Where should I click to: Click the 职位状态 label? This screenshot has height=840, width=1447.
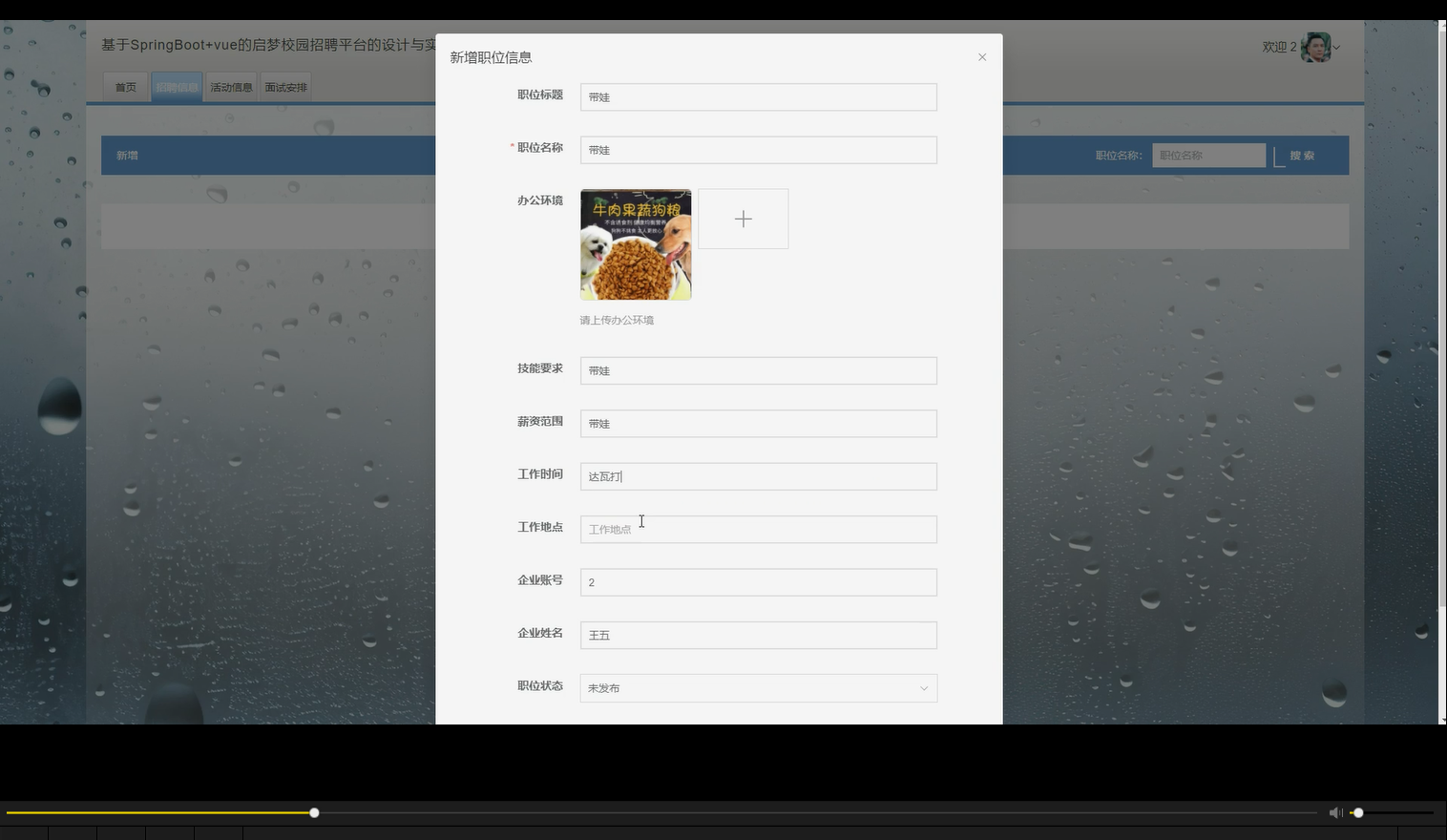[x=540, y=686]
